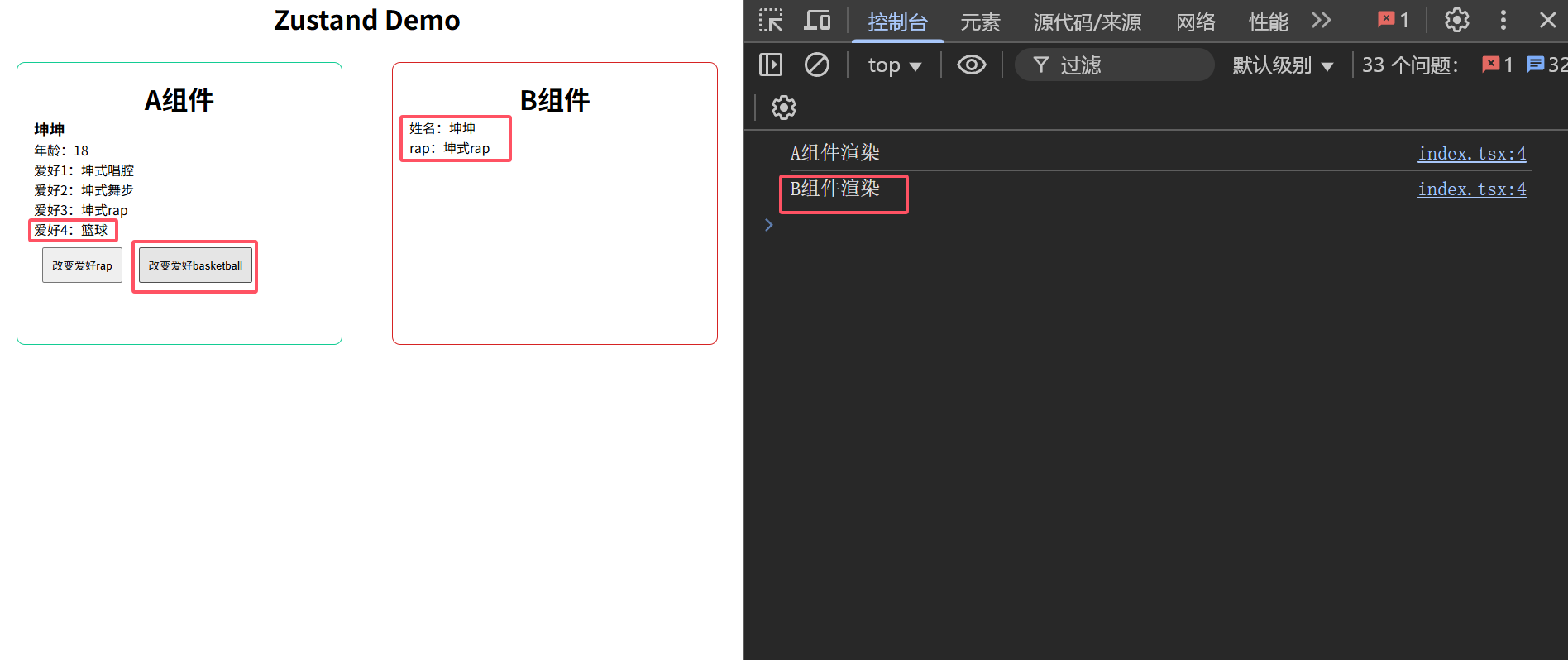This screenshot has height=660, width=1568.
Task: Open DevTools settings gear icon
Action: tap(1457, 20)
